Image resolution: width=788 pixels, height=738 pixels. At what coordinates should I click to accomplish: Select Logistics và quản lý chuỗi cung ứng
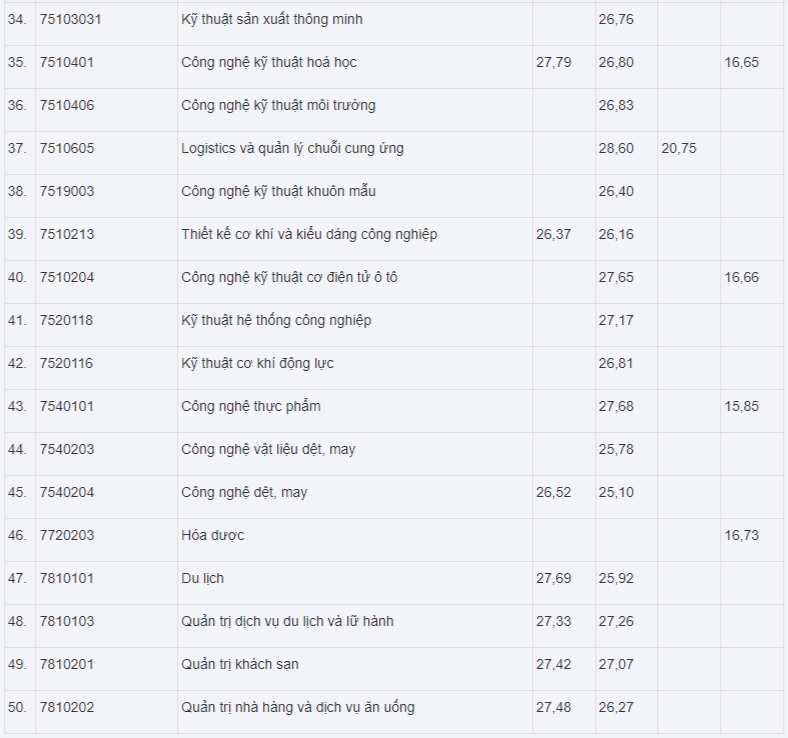point(292,148)
